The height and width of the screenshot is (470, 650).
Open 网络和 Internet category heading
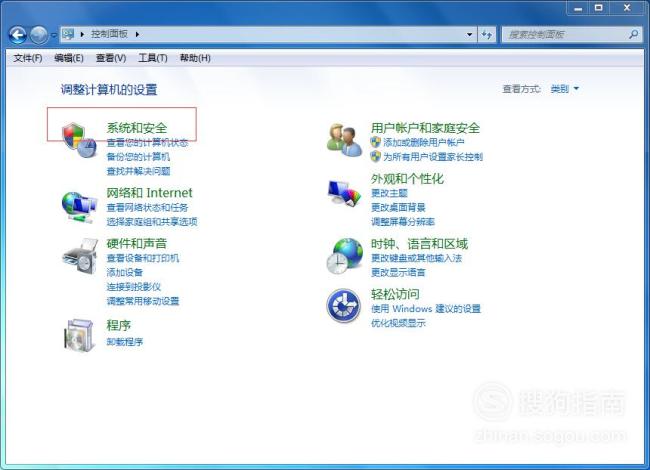[x=149, y=193]
